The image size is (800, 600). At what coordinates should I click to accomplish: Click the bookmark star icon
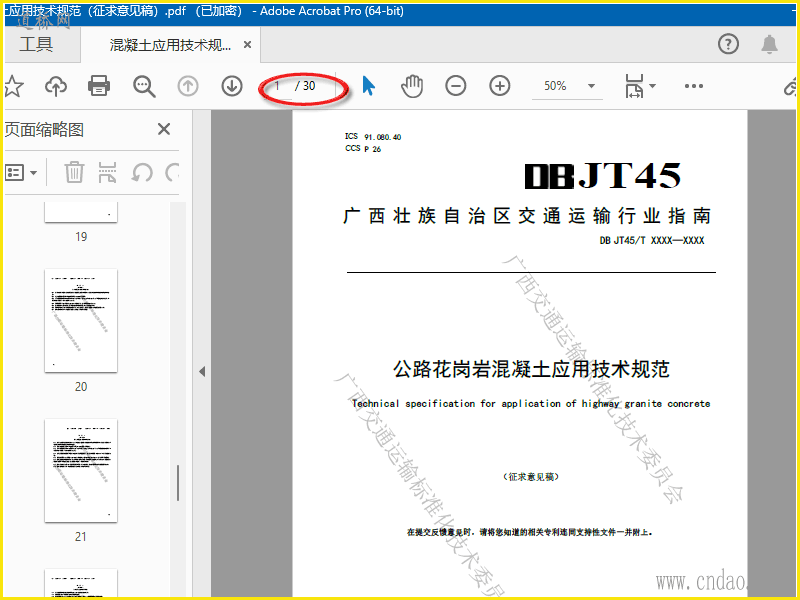(13, 86)
